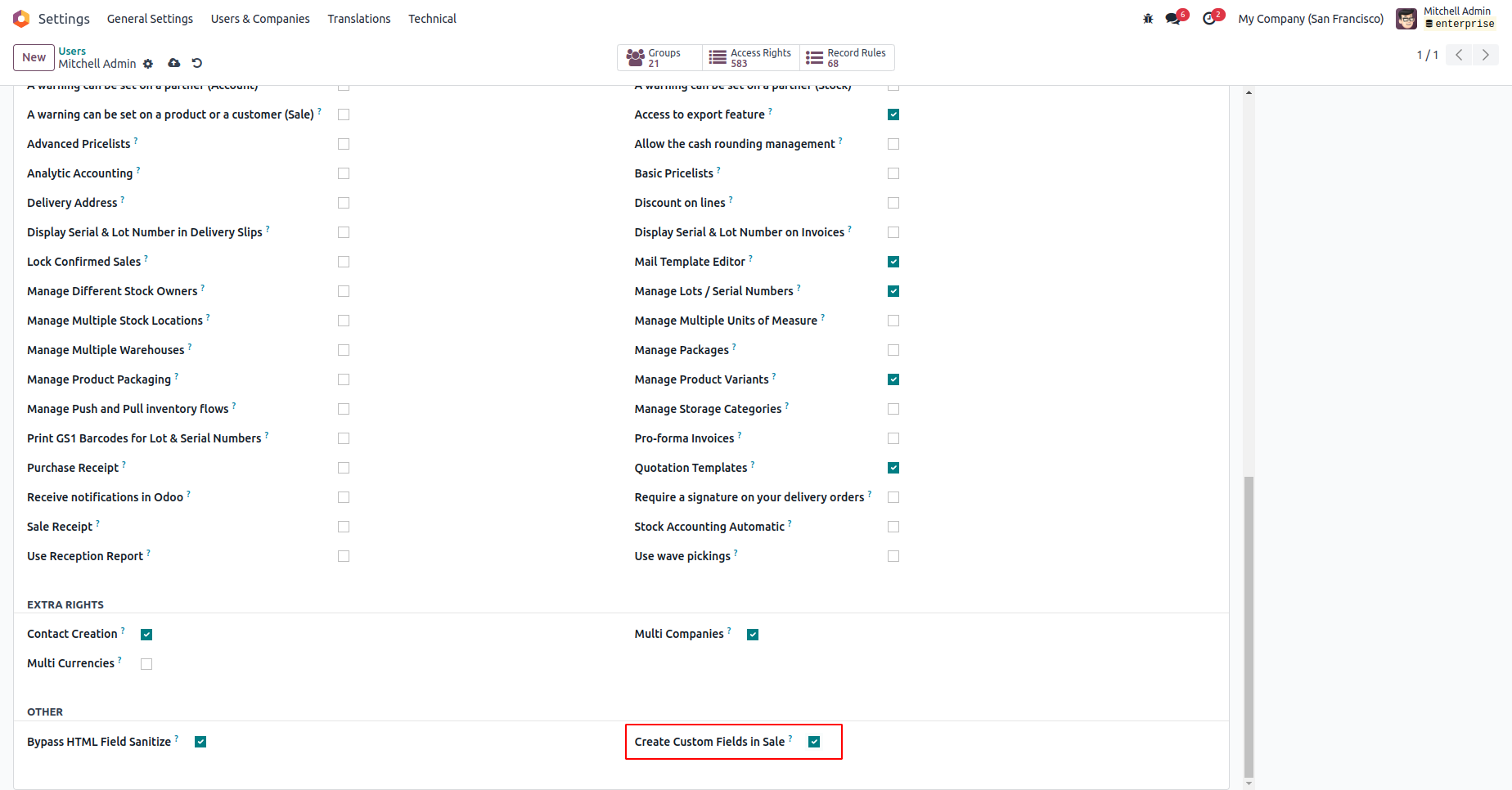Discard changes with the undo icon

coord(197,63)
